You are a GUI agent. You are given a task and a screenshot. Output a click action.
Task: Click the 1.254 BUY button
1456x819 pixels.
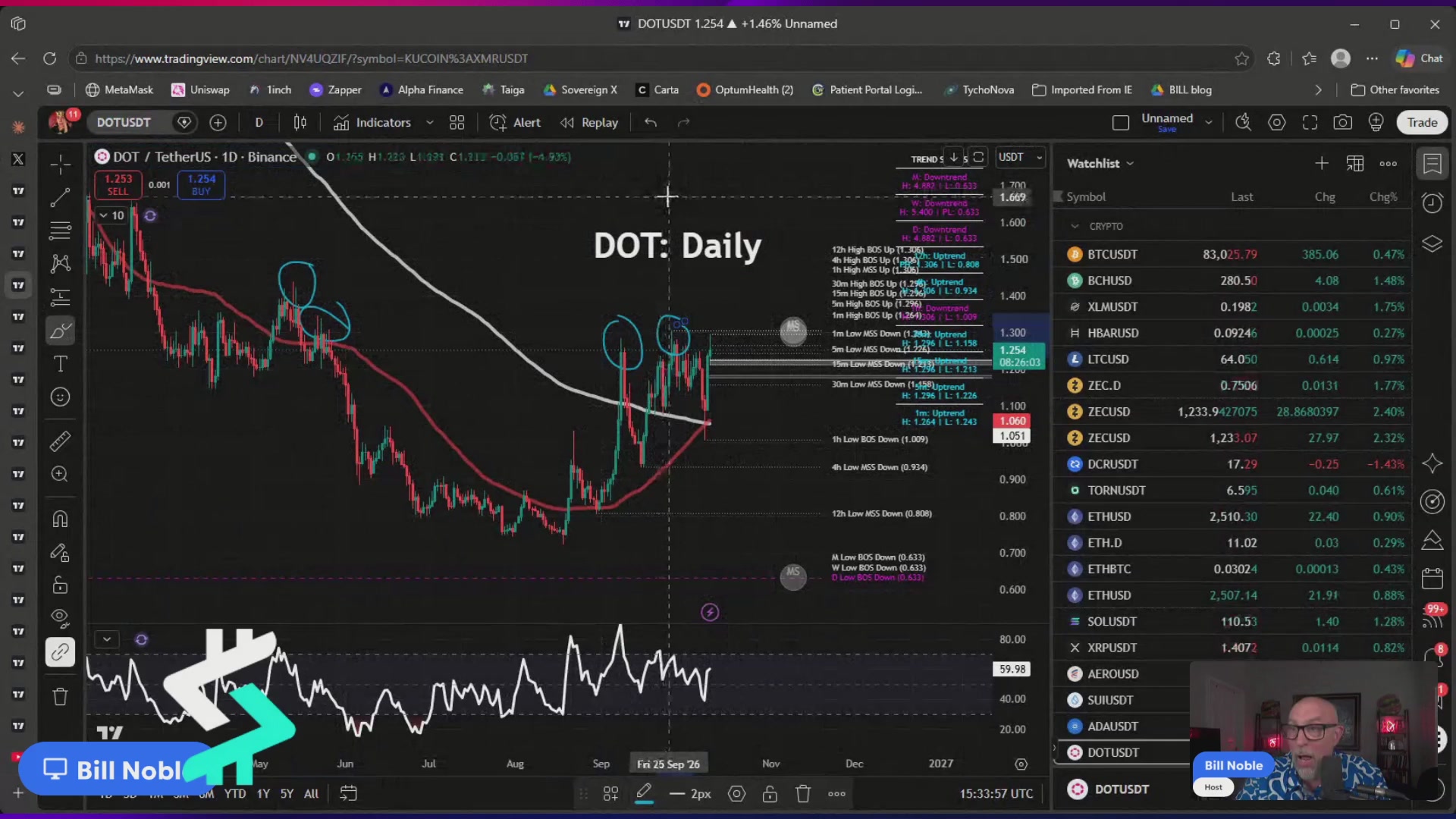tap(201, 184)
